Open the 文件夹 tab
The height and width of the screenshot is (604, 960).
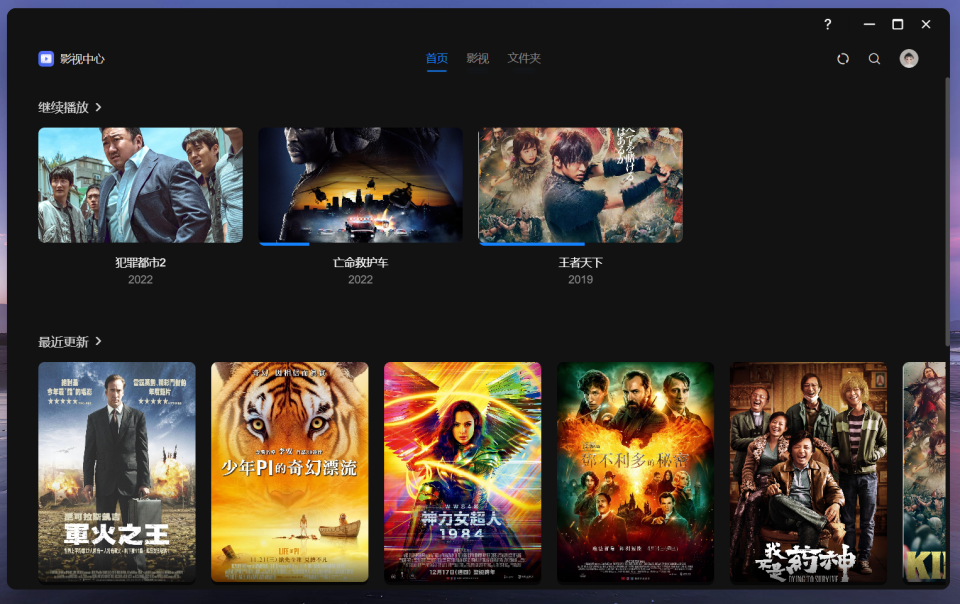pos(524,59)
